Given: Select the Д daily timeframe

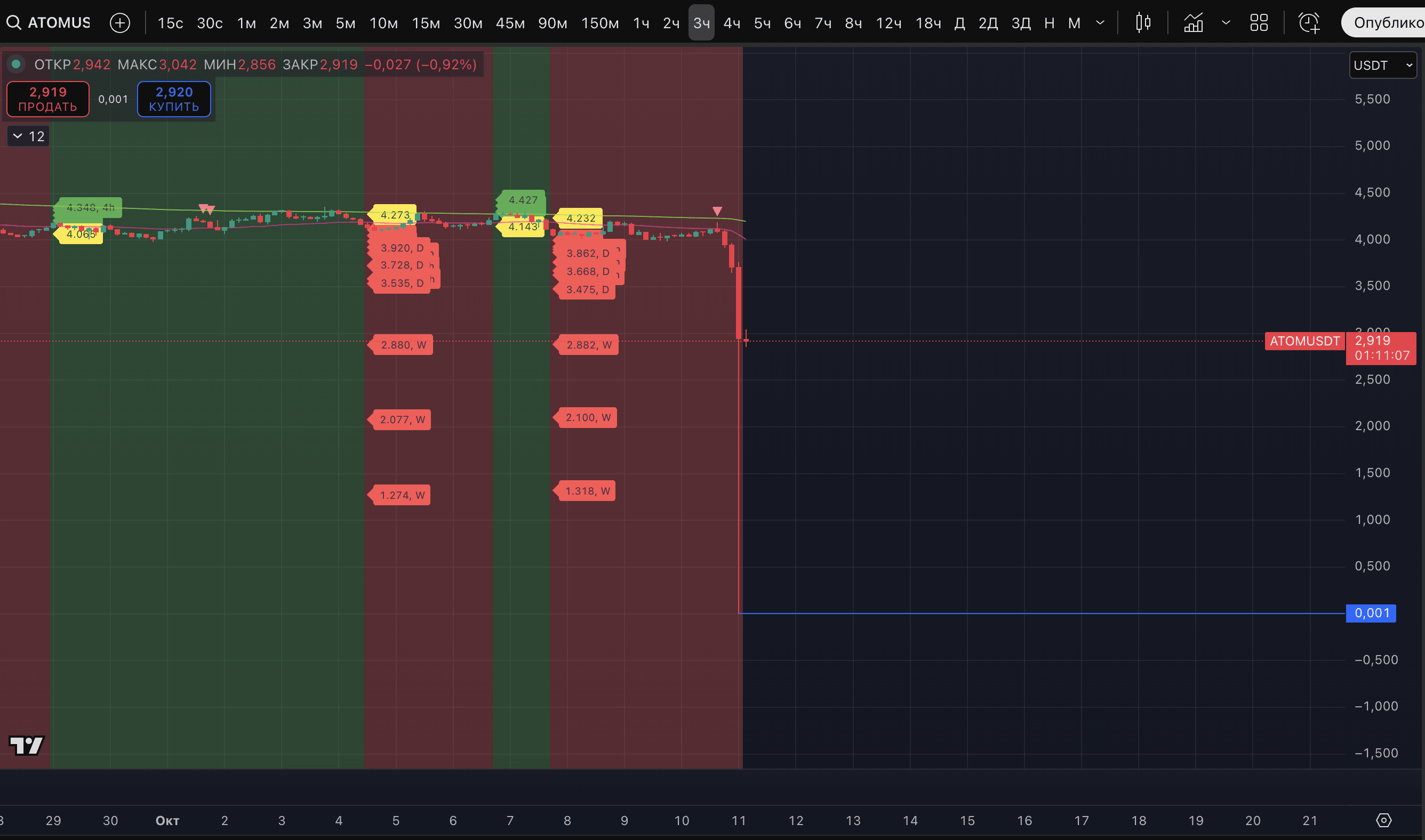Looking at the screenshot, I should [x=959, y=22].
